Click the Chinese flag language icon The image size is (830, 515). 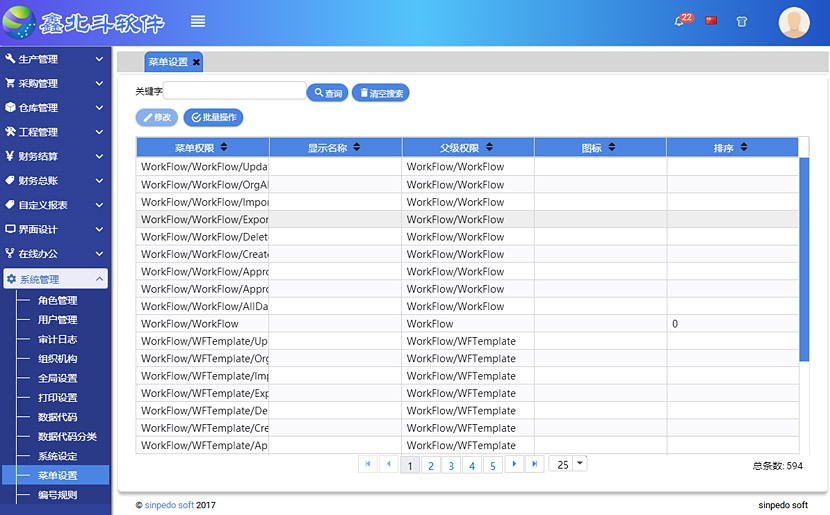[711, 21]
